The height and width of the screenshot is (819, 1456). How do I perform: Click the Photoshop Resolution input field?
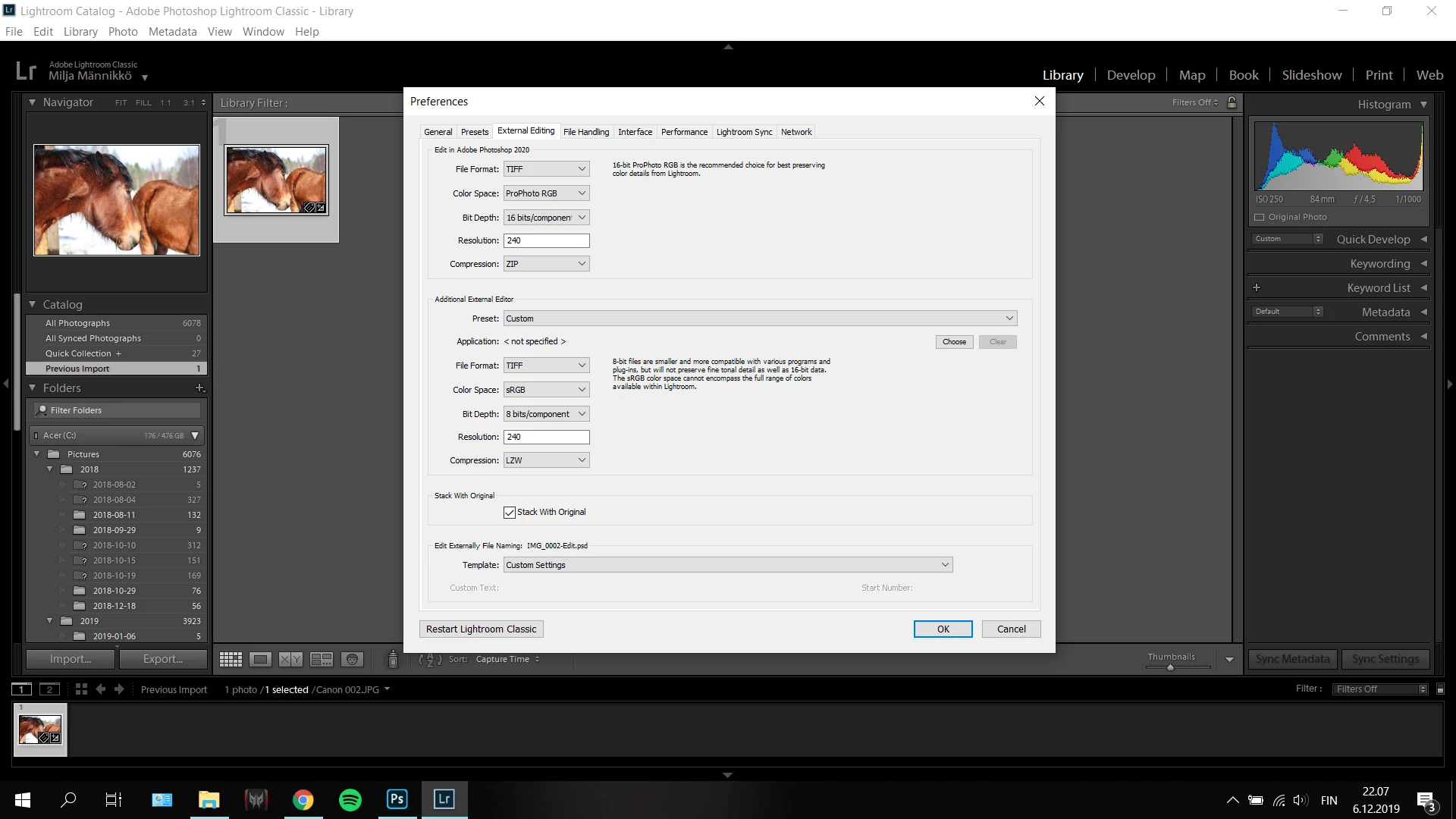pos(546,240)
